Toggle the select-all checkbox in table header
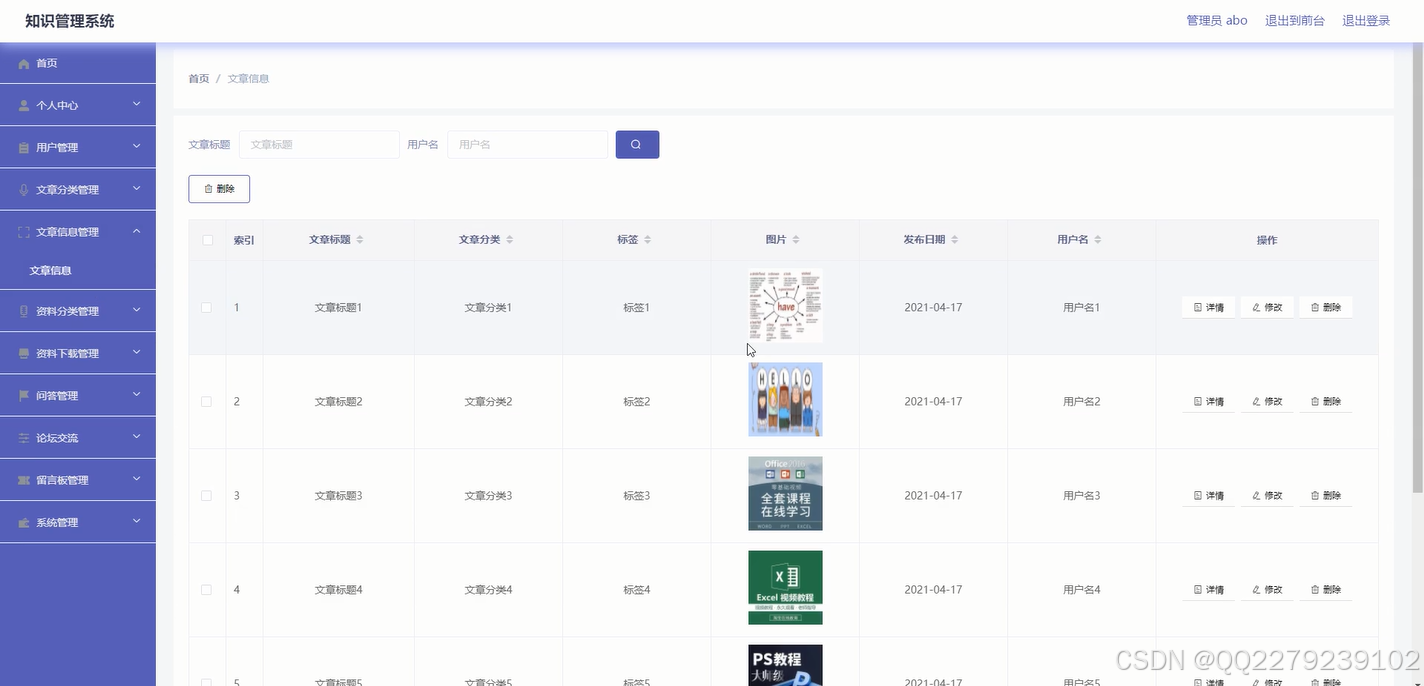Viewport: 1424px width, 686px height. point(207,239)
